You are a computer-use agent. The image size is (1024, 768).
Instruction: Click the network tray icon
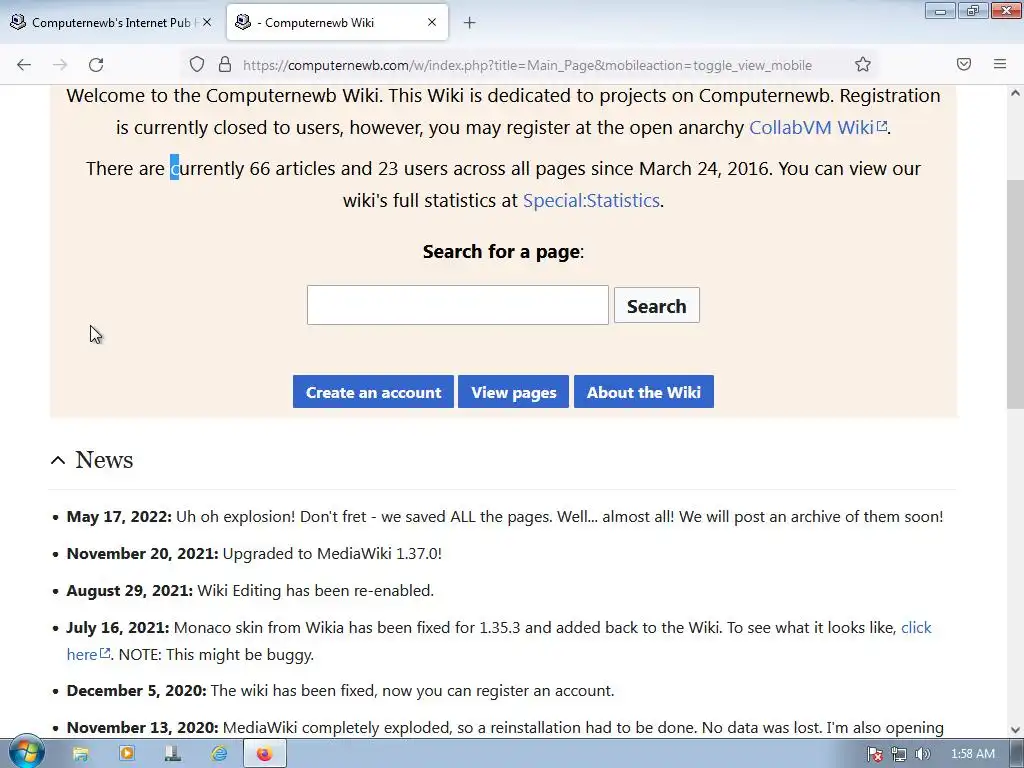click(x=899, y=754)
